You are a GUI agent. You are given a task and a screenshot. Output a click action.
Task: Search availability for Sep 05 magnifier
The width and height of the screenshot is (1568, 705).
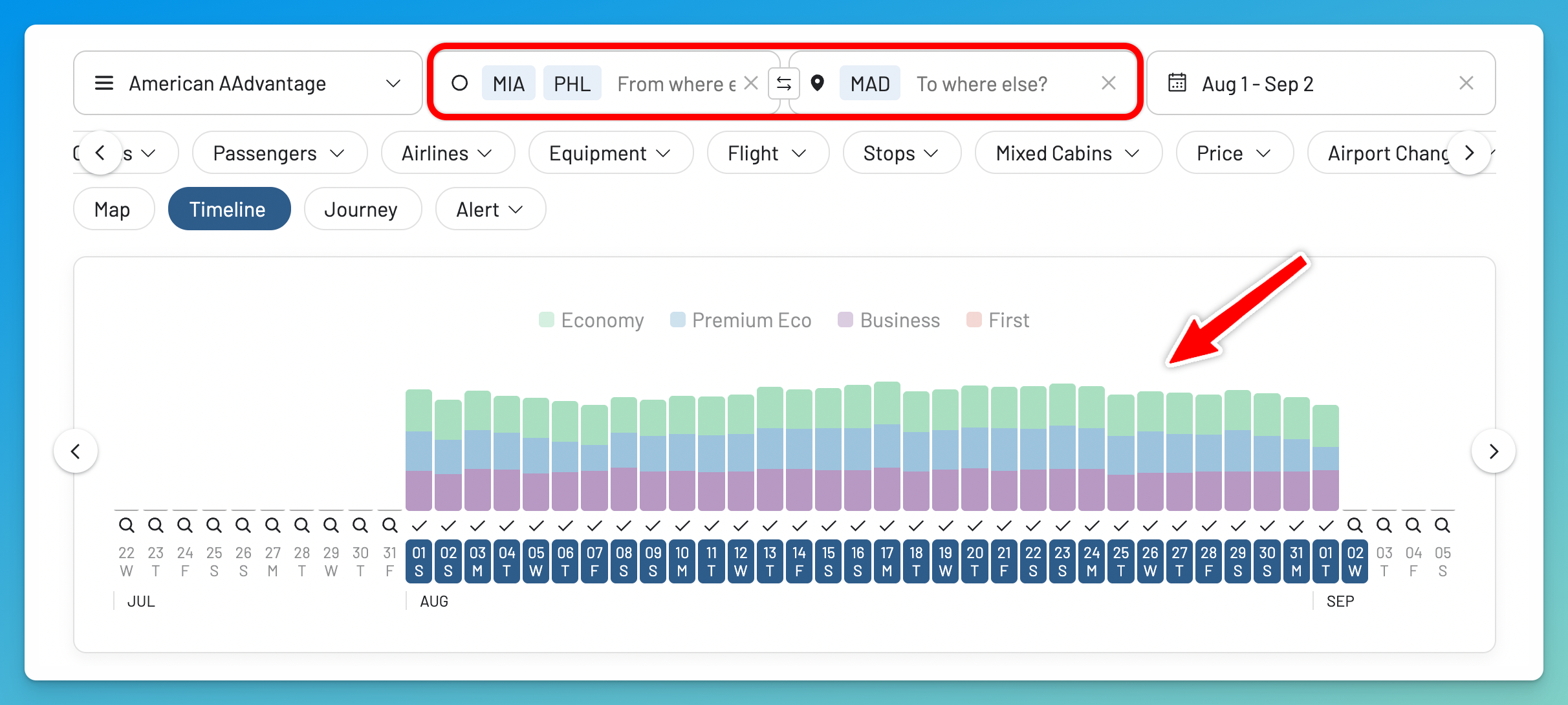[1443, 525]
